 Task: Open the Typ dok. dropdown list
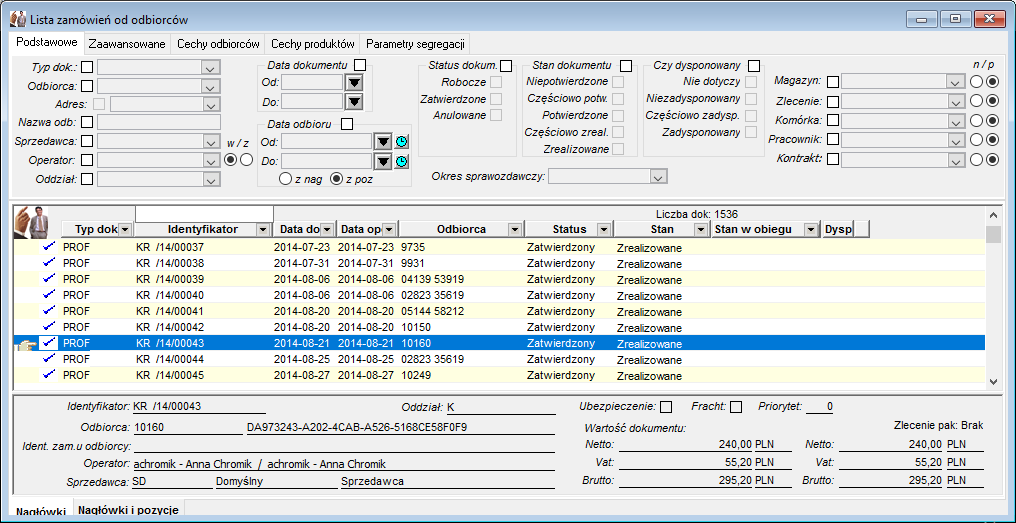coord(211,67)
